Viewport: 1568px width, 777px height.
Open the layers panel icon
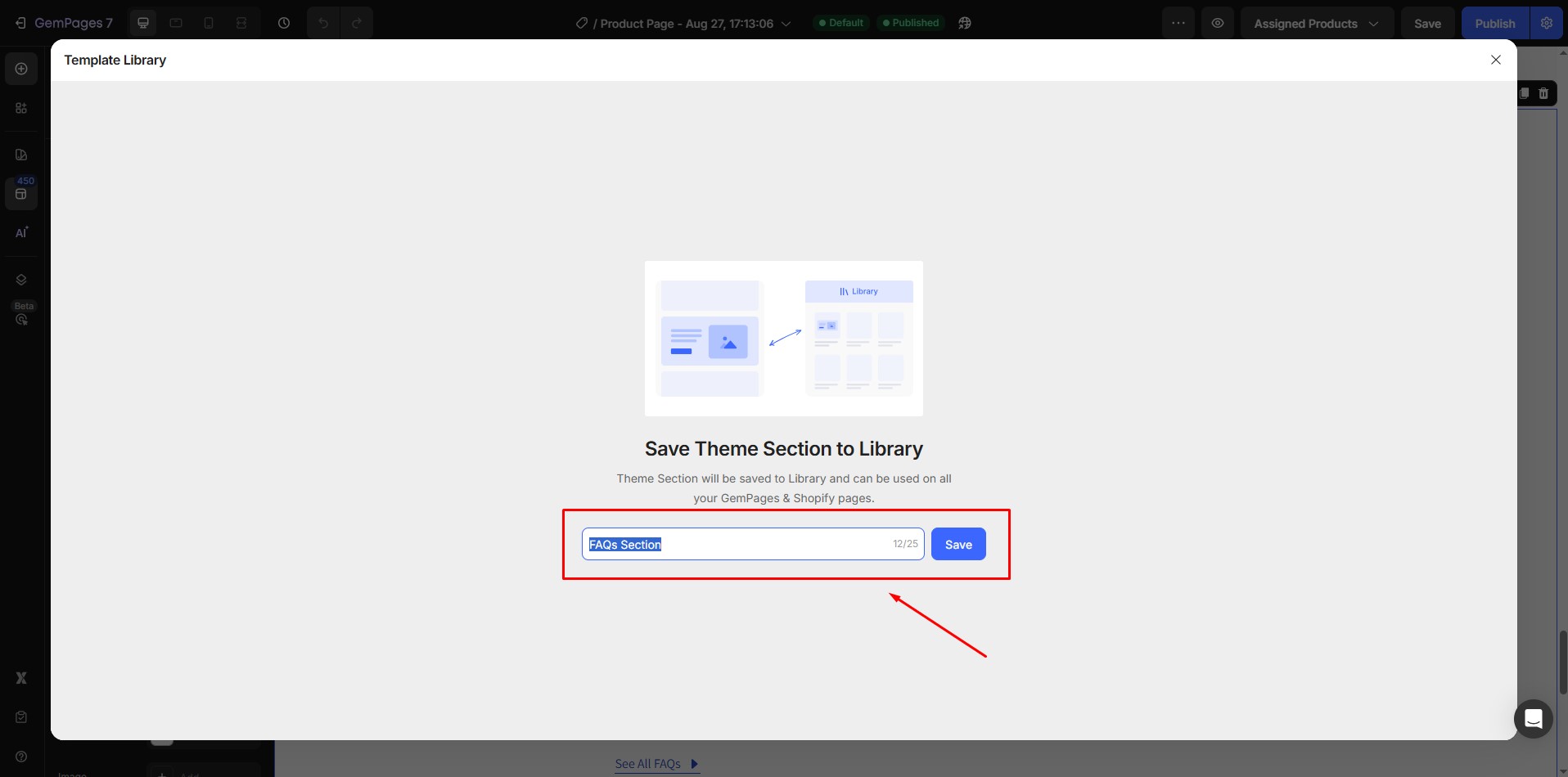coord(21,280)
